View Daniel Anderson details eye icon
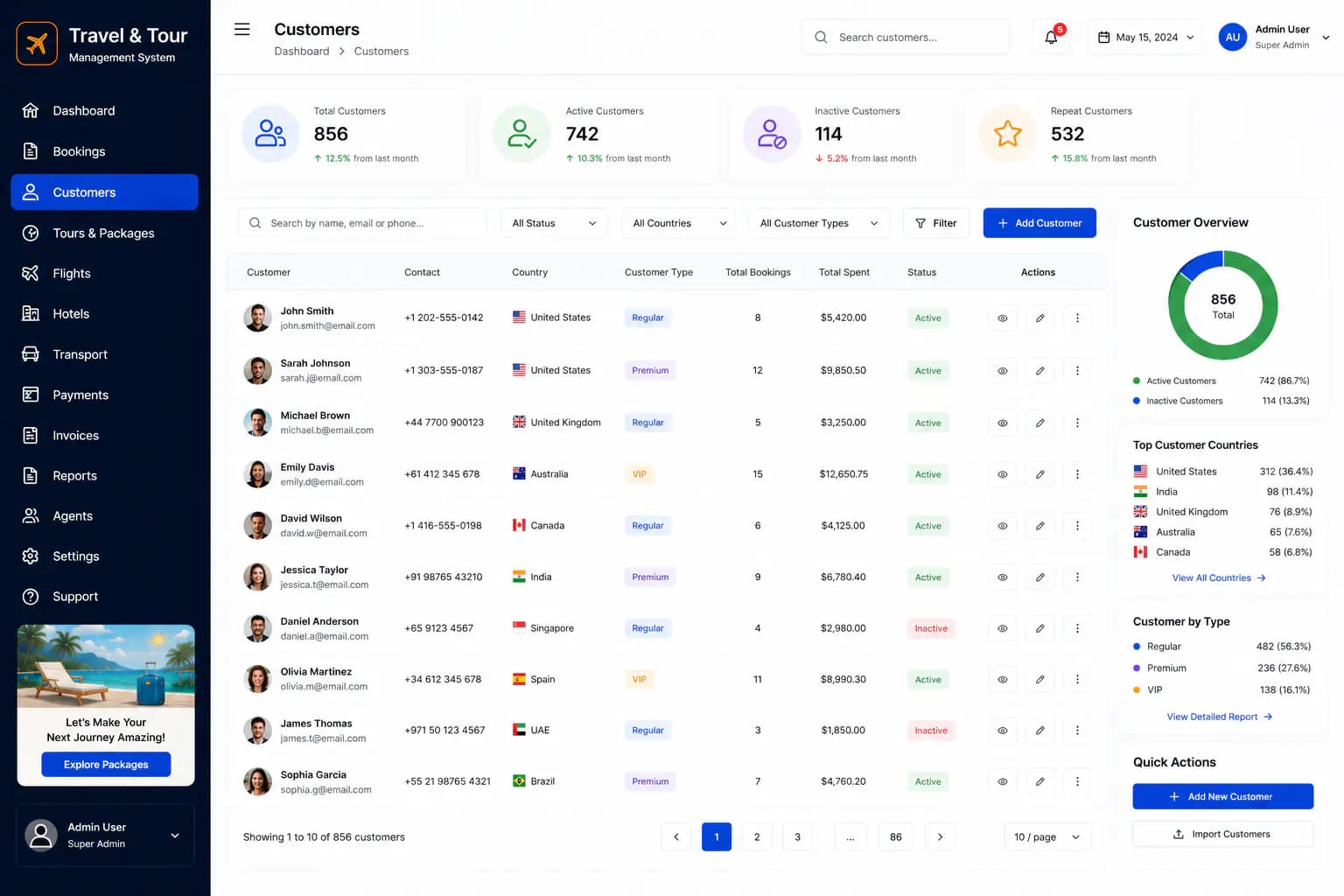 coord(1003,628)
